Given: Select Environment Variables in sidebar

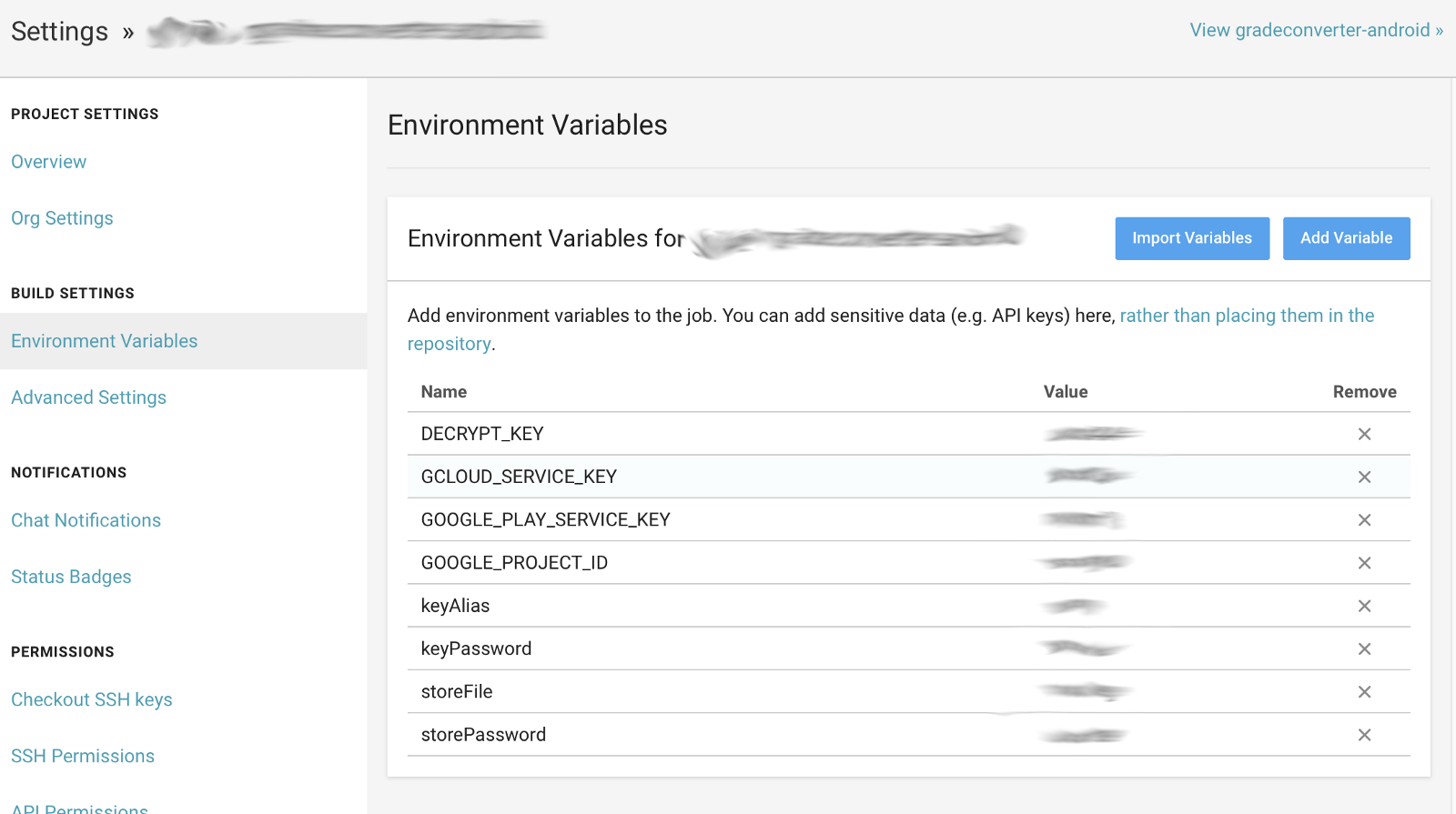Looking at the screenshot, I should click(x=105, y=341).
